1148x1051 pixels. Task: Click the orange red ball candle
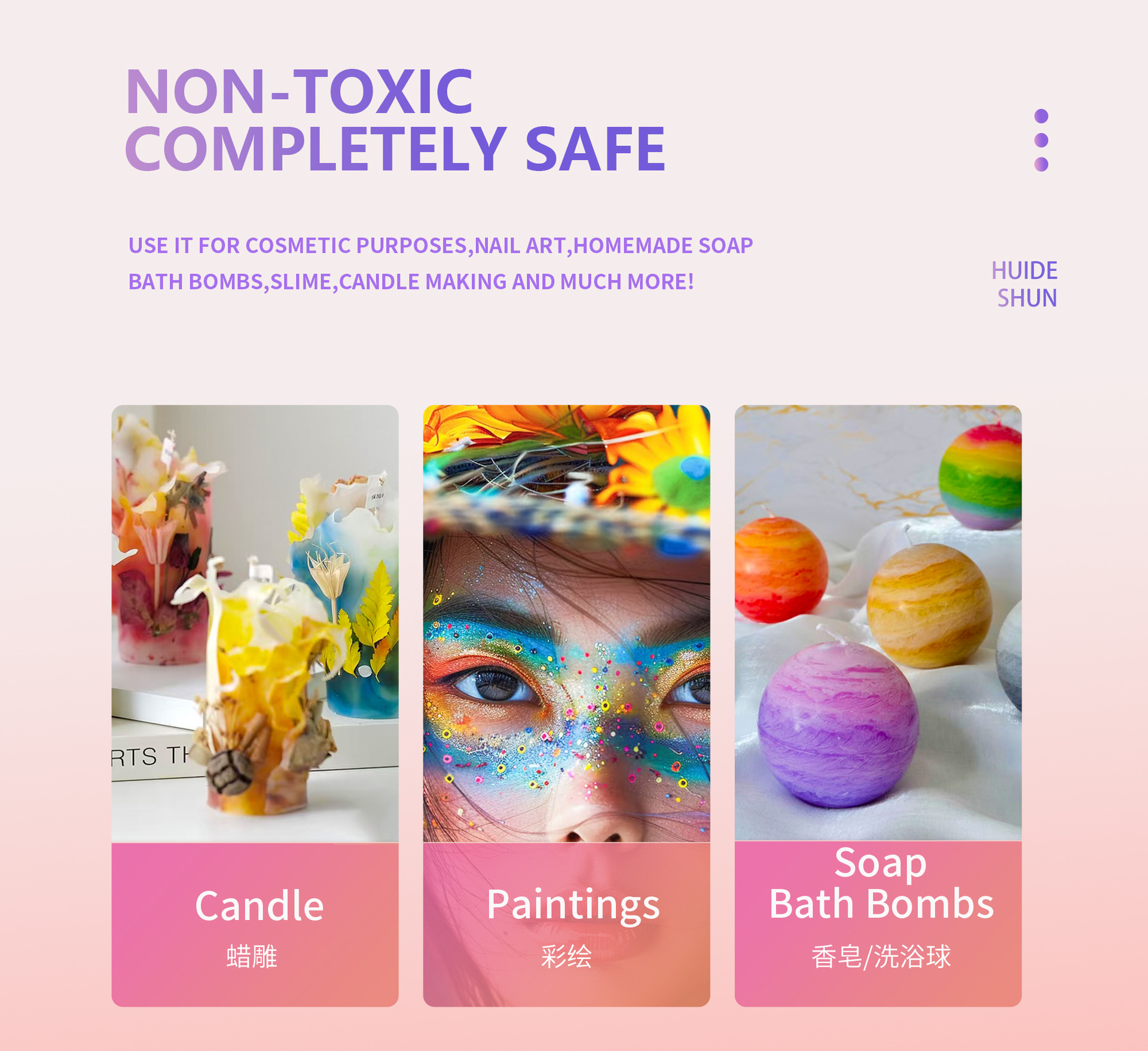pos(780,570)
